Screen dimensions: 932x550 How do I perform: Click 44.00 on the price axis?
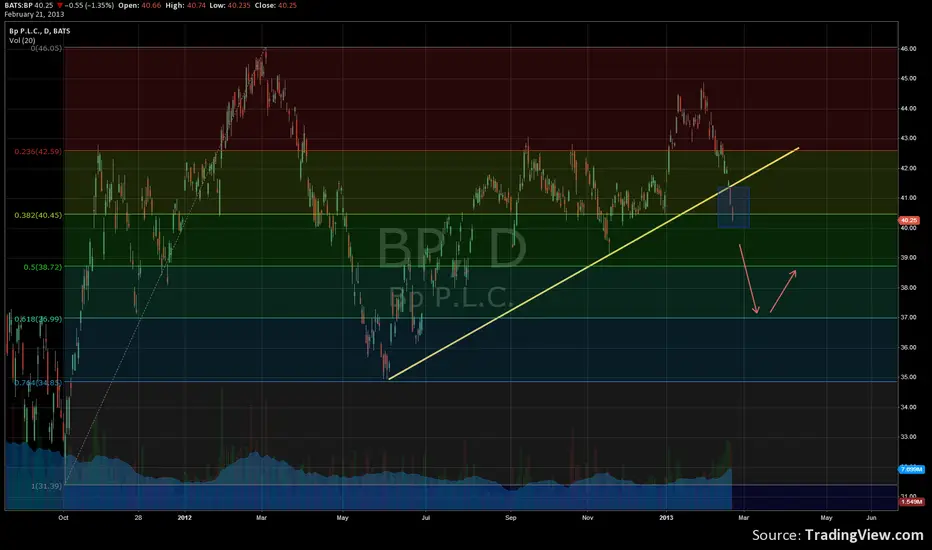pos(908,109)
